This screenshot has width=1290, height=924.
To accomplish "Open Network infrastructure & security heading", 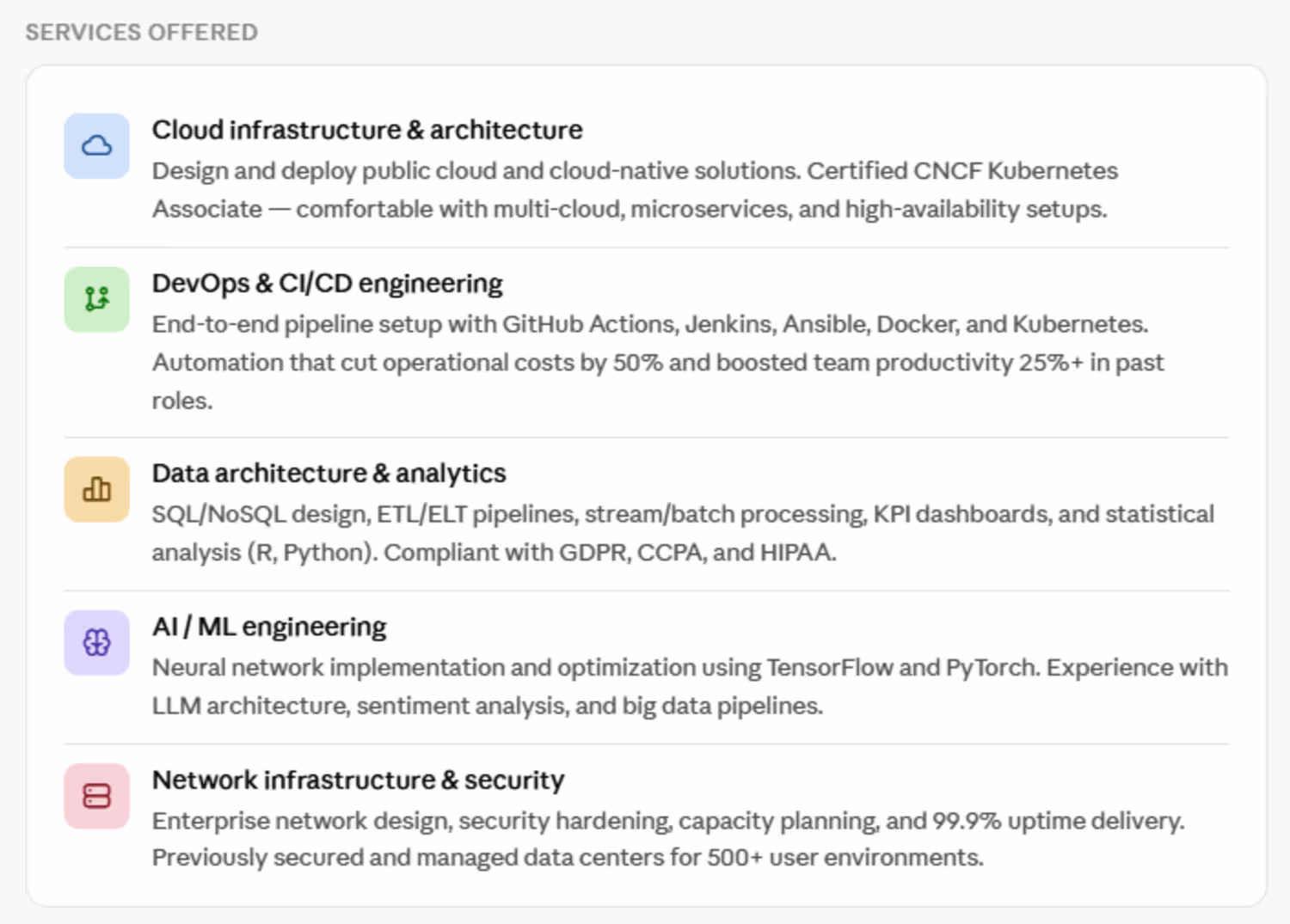I will point(358,780).
